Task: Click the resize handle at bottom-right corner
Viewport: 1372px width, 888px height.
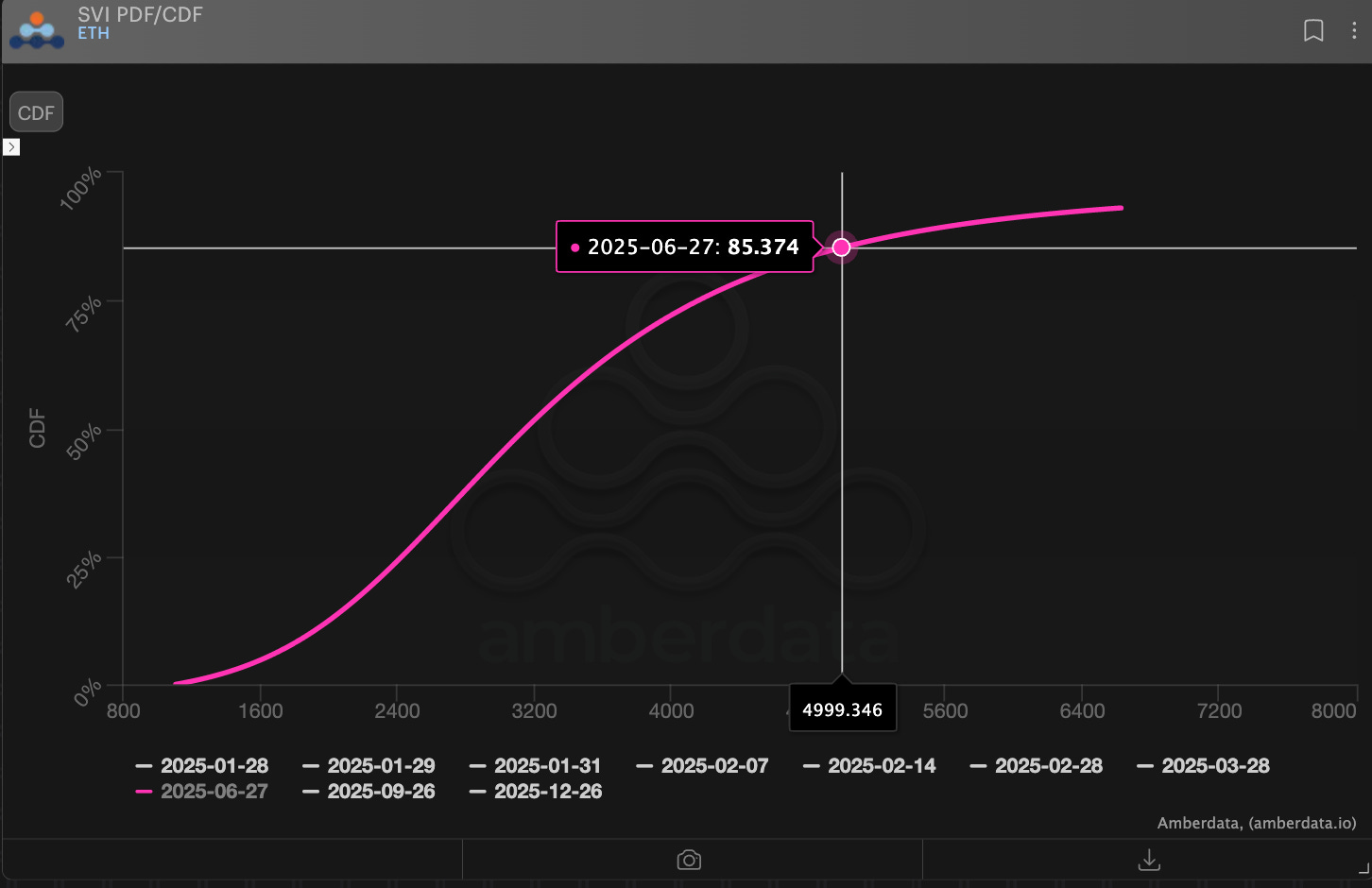Action: 1363,867
